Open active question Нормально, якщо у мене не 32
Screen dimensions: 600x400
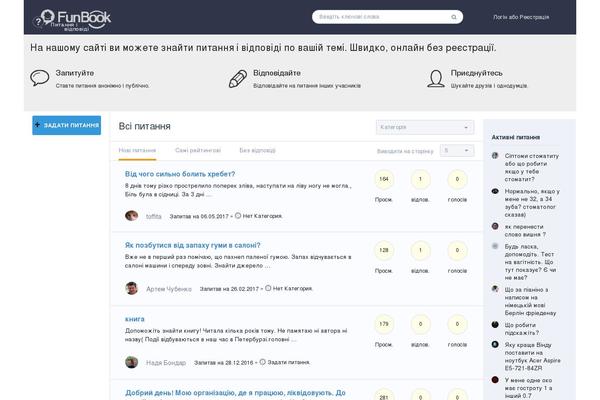(532, 203)
